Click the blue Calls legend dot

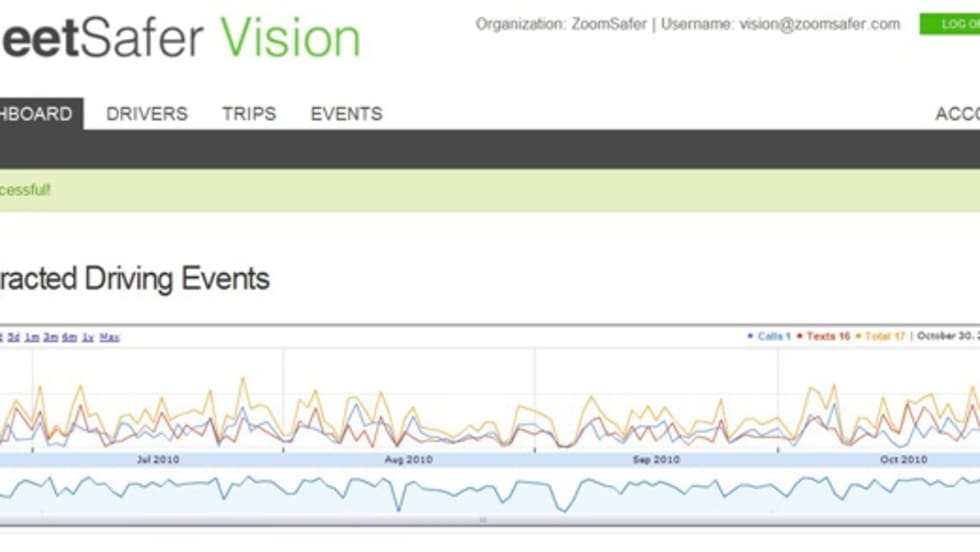(750, 336)
